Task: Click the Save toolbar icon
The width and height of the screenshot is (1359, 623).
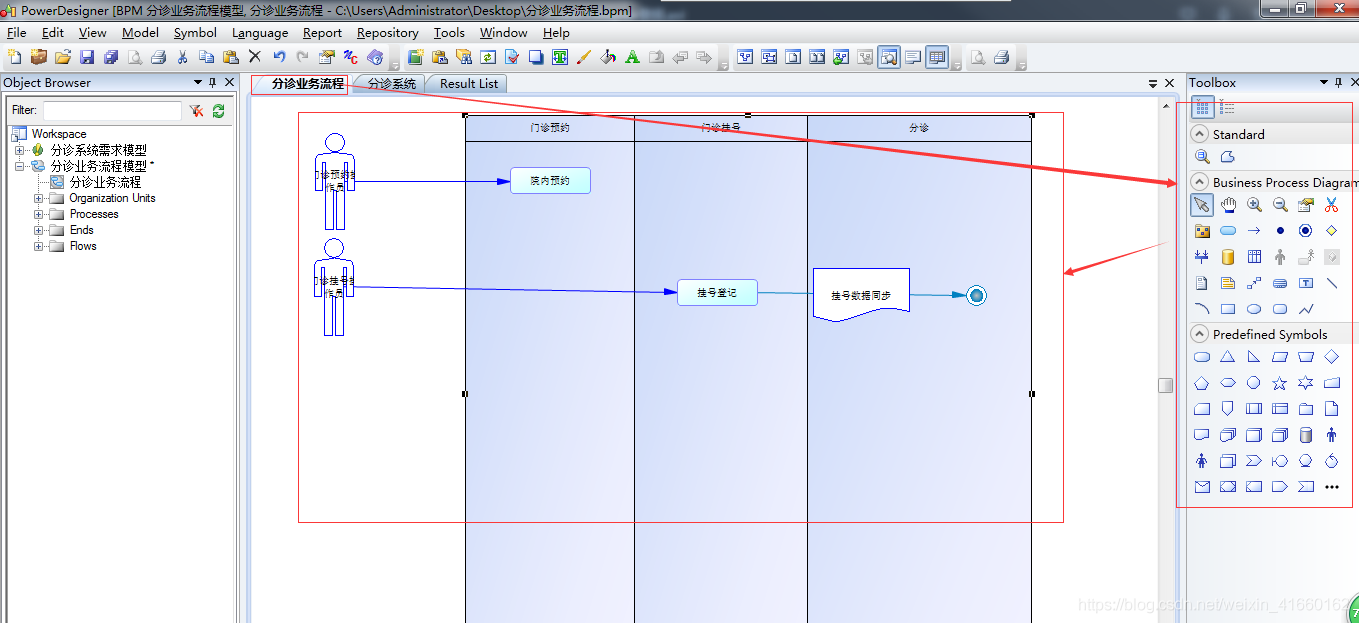Action: tap(87, 57)
